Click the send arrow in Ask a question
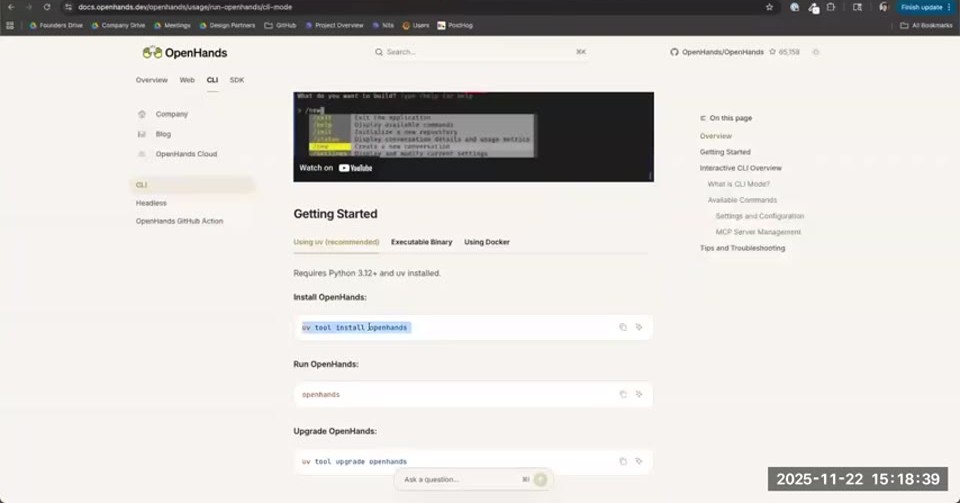Viewport: 960px width, 503px height. click(540, 479)
